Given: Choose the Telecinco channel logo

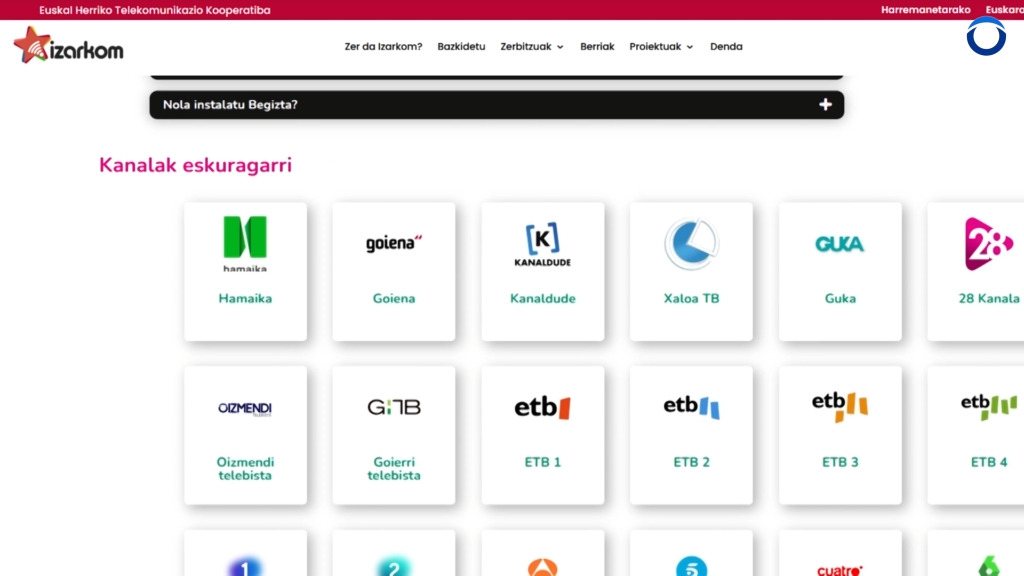Looking at the screenshot, I should [x=691, y=566].
